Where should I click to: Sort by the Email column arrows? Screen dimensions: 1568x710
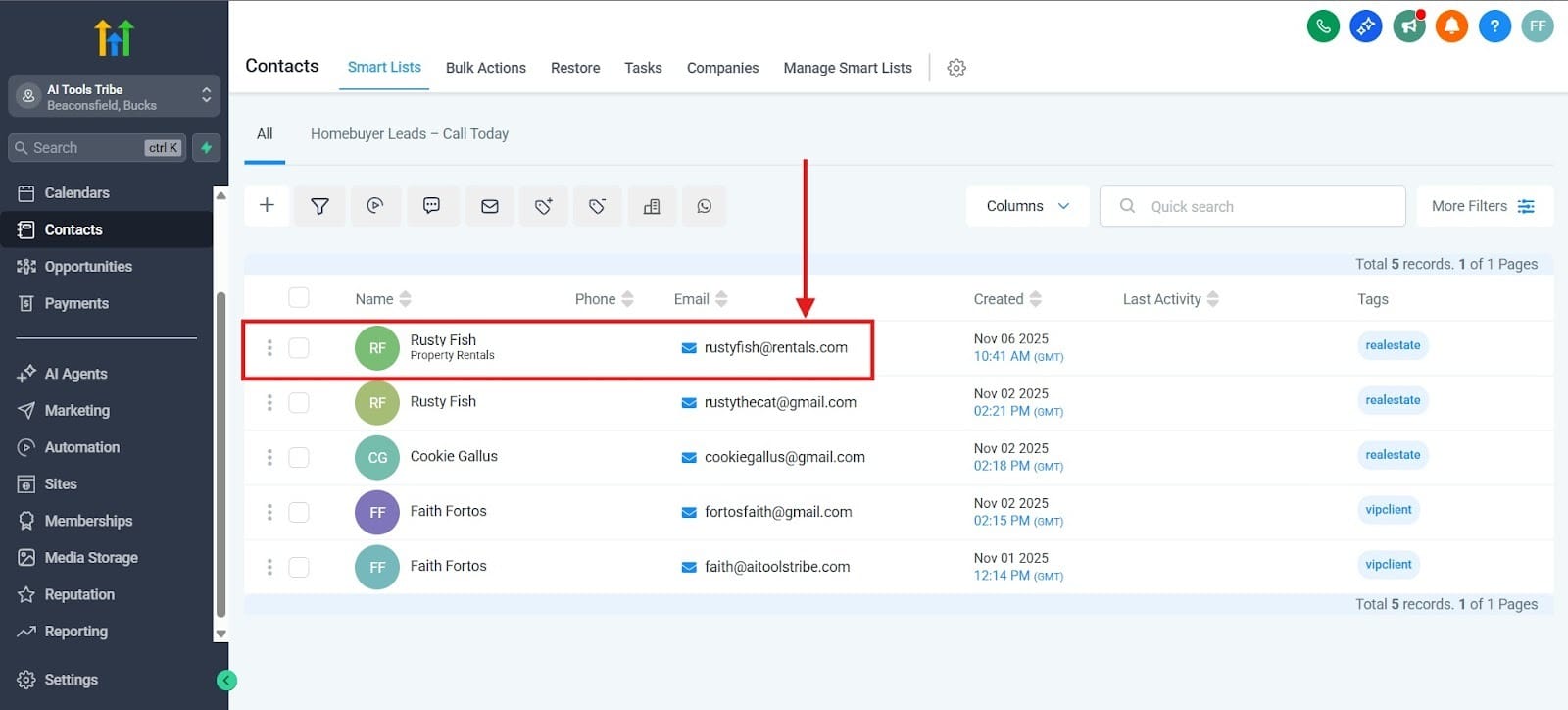point(722,299)
